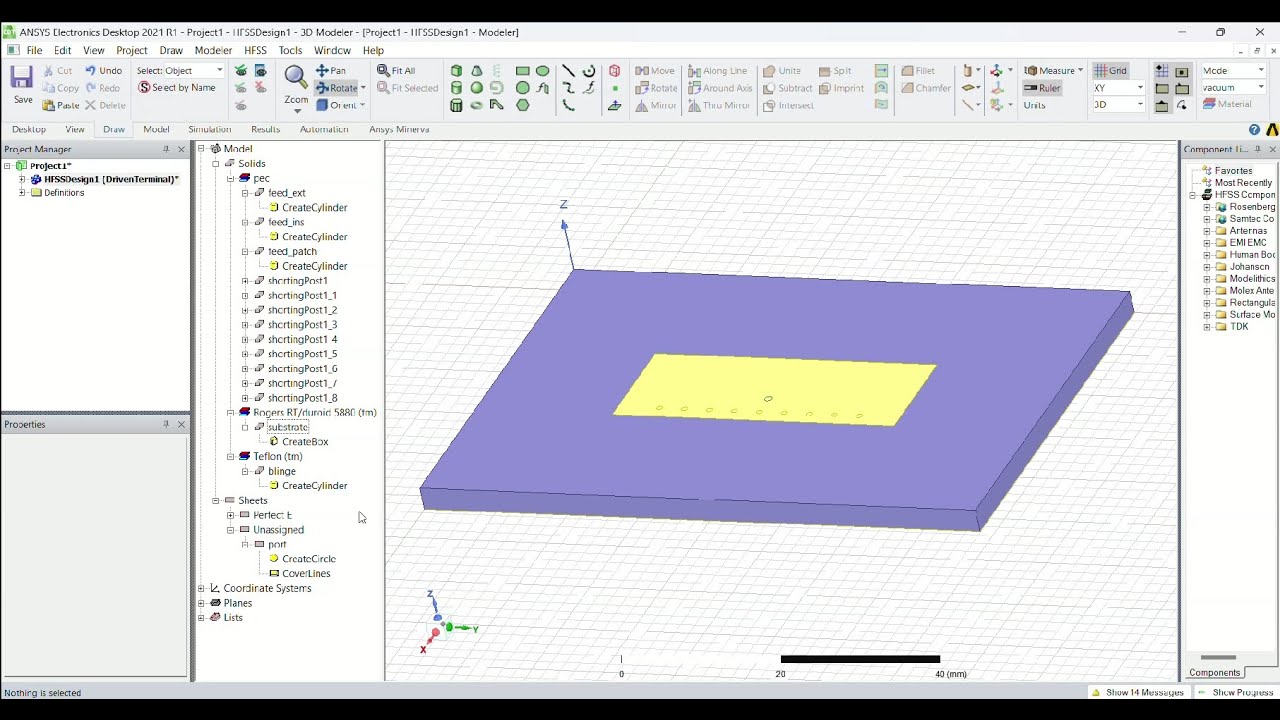Draw a box with the box tool
This screenshot has width=1280, height=720.
point(457,71)
